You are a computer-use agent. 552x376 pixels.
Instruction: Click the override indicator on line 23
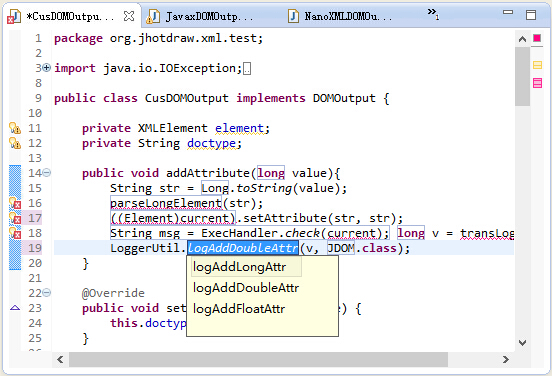pyautogui.click(x=15, y=308)
